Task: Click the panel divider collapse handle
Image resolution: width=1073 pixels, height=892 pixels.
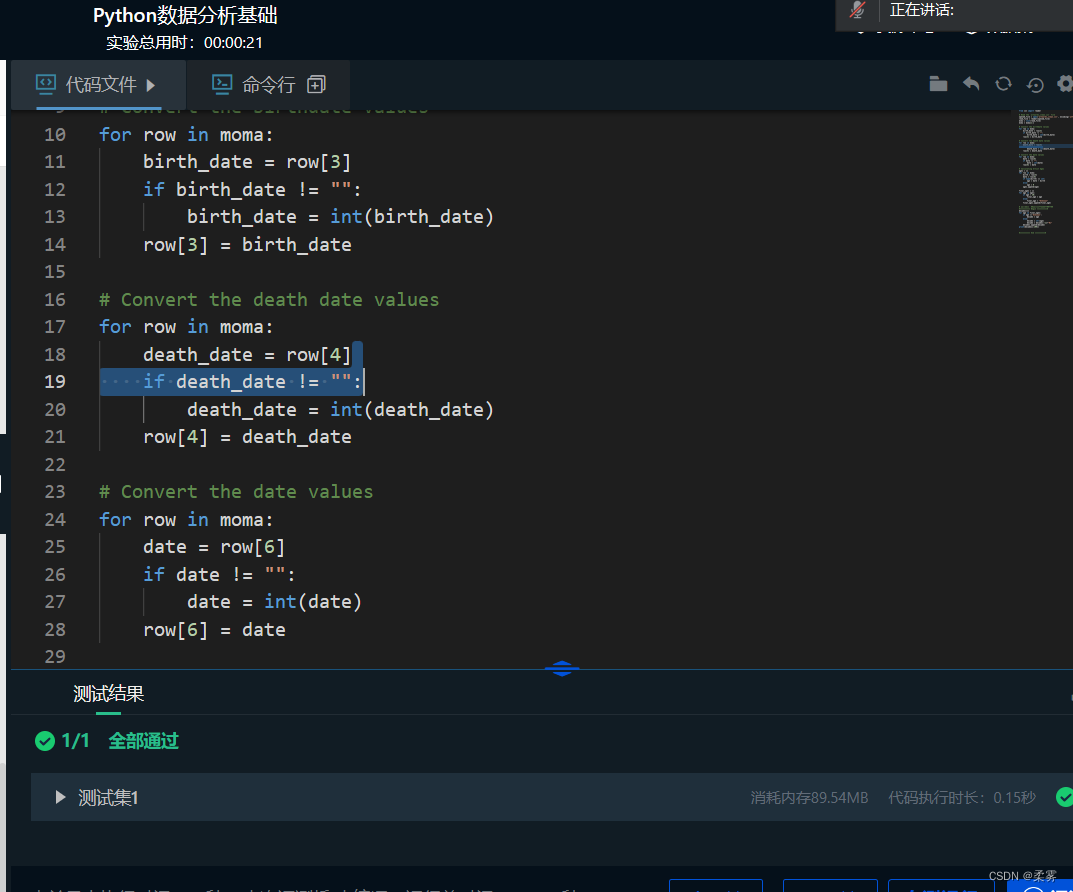Action: click(x=562, y=668)
